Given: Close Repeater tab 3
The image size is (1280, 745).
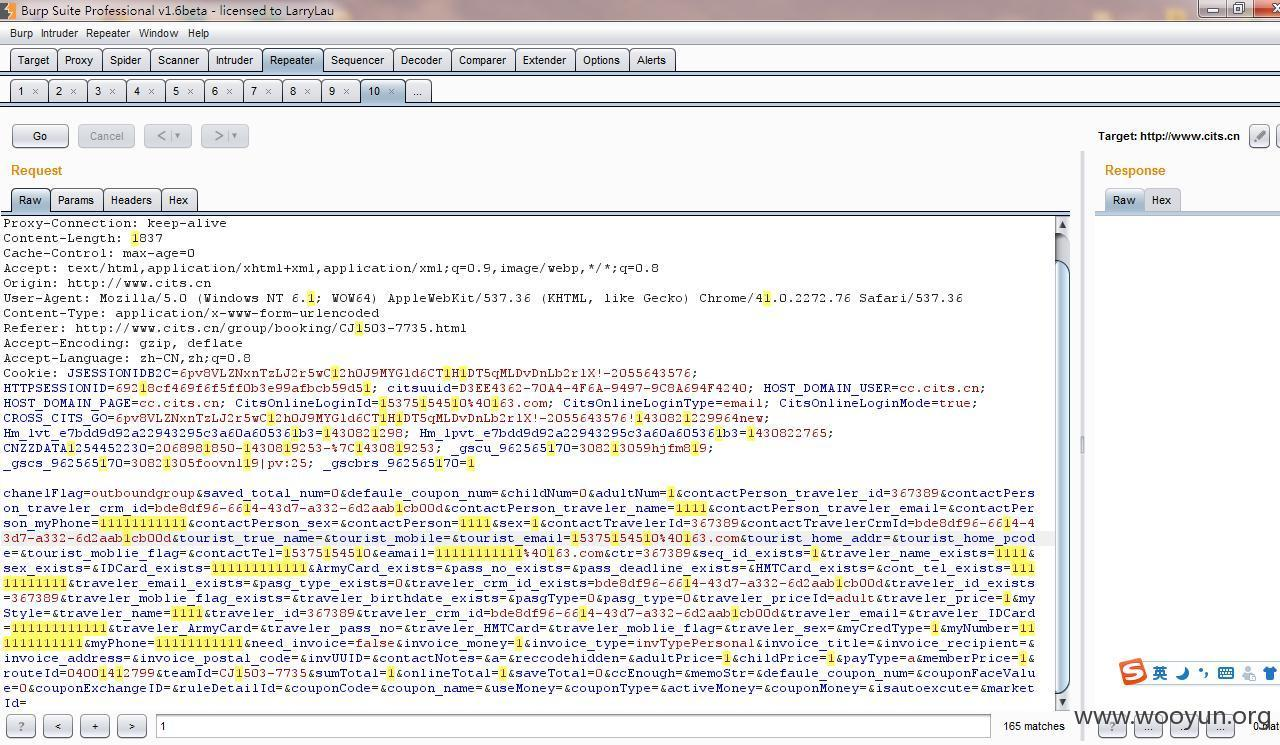Looking at the screenshot, I should pyautogui.click(x=113, y=91).
